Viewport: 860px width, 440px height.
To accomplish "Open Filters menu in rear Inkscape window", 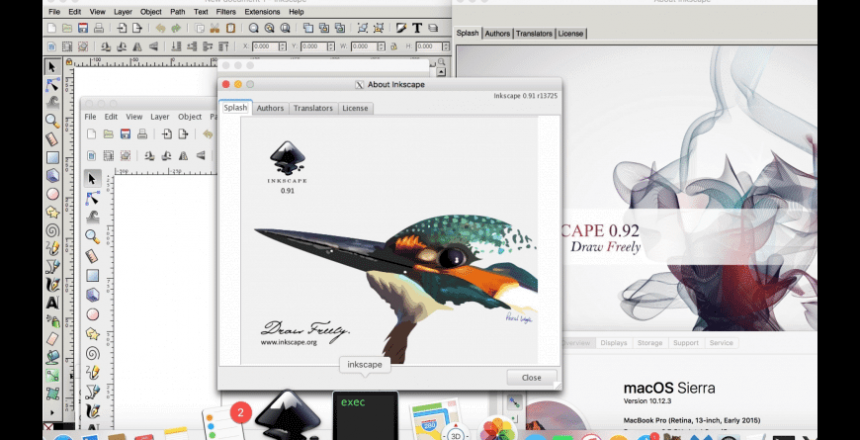I will [225, 12].
